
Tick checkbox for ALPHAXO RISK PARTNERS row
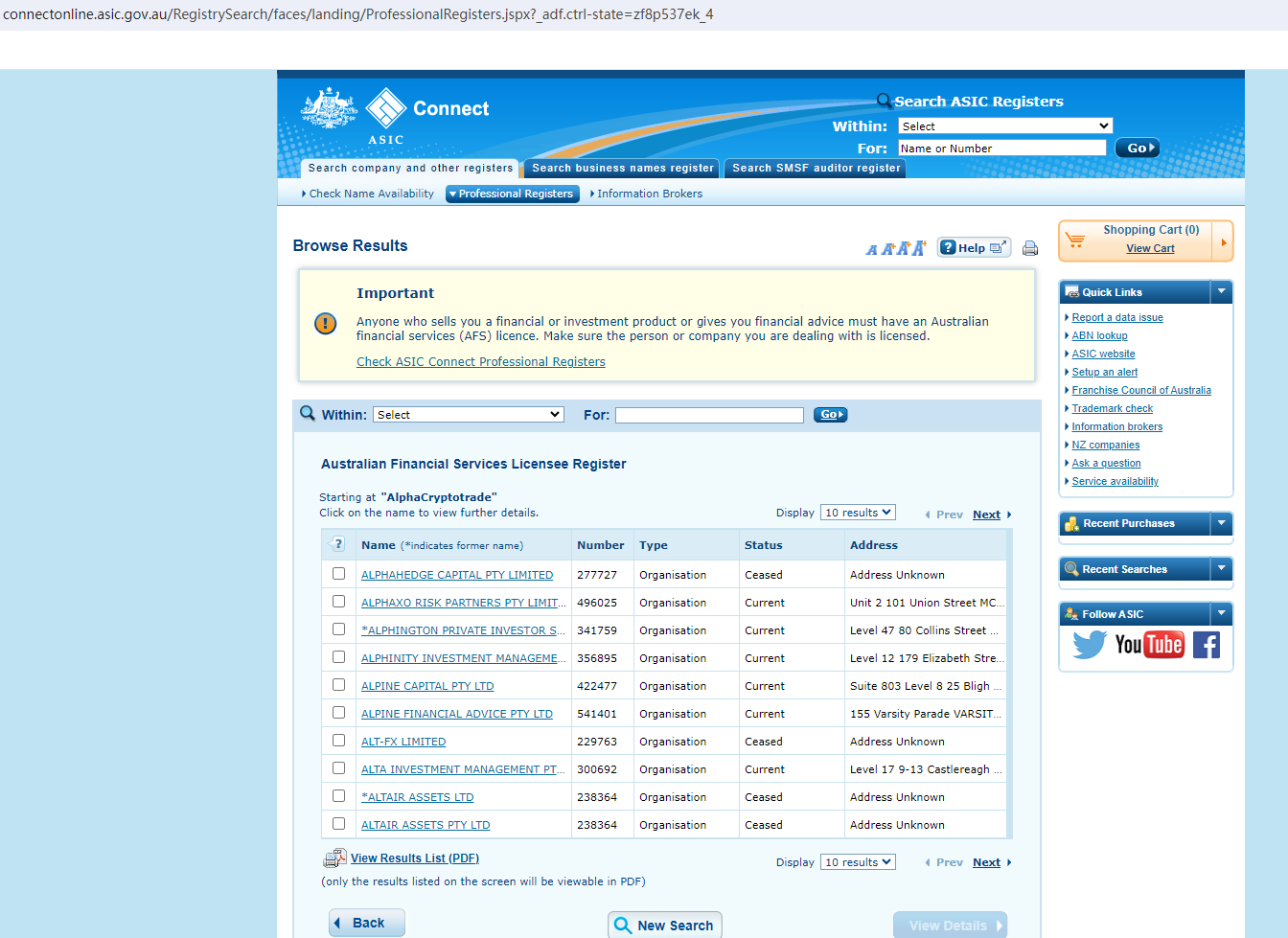[x=338, y=602]
